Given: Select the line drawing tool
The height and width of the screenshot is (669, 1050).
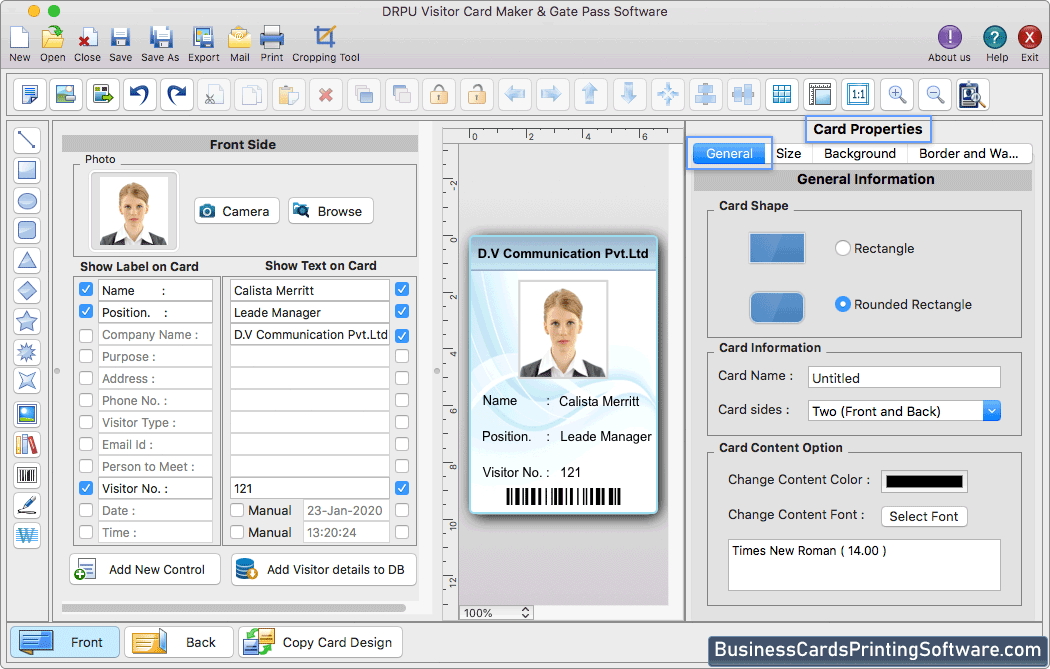Looking at the screenshot, I should 27,140.
